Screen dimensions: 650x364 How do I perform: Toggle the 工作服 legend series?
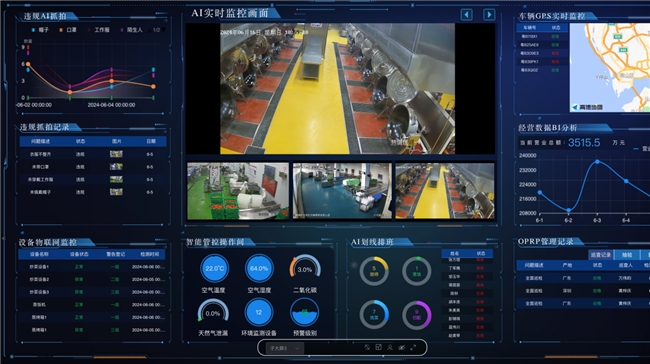click(x=98, y=30)
